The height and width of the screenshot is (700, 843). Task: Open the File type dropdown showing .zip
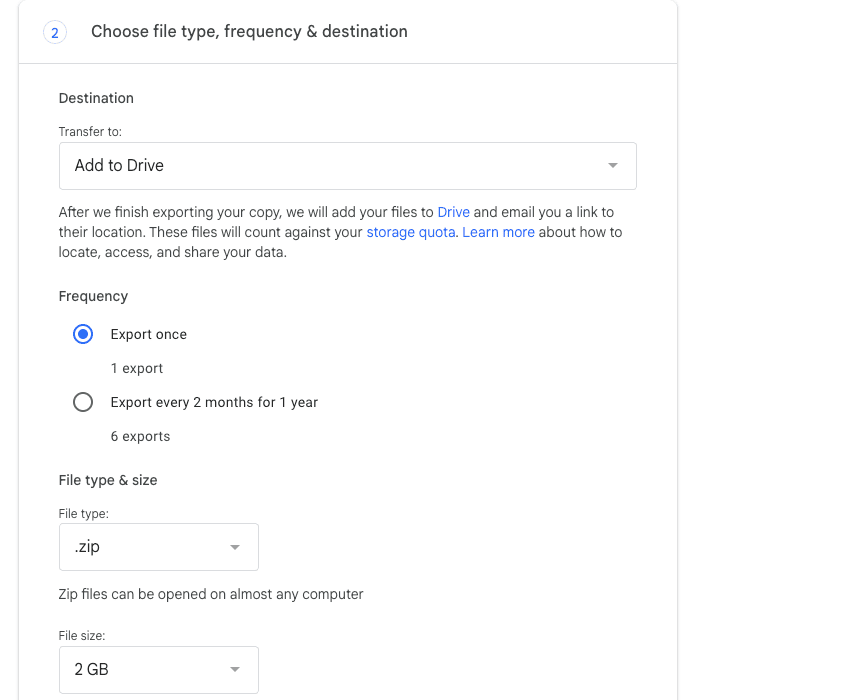159,547
